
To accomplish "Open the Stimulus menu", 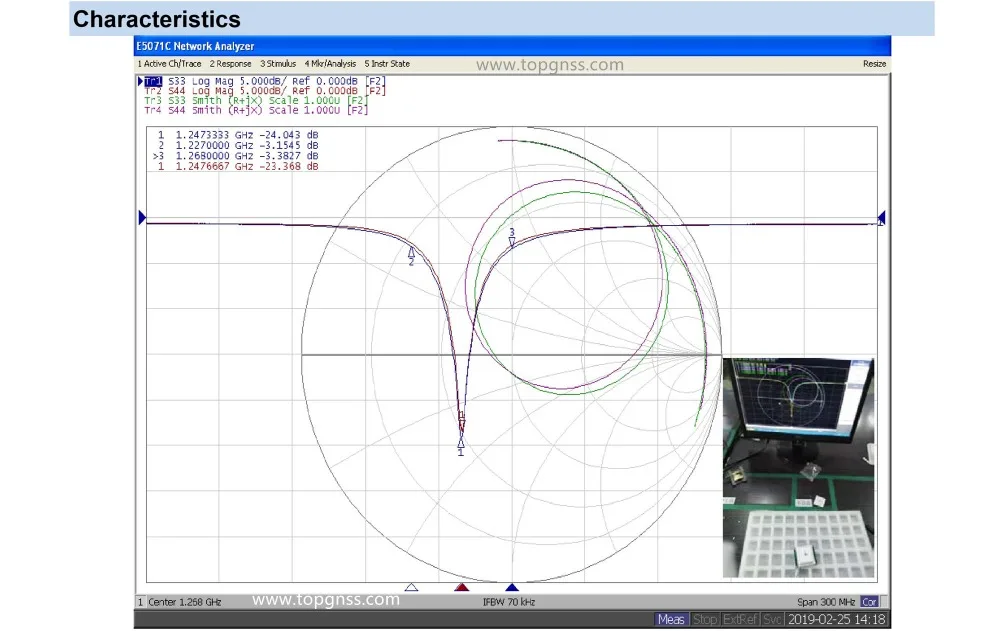I will click(277, 64).
